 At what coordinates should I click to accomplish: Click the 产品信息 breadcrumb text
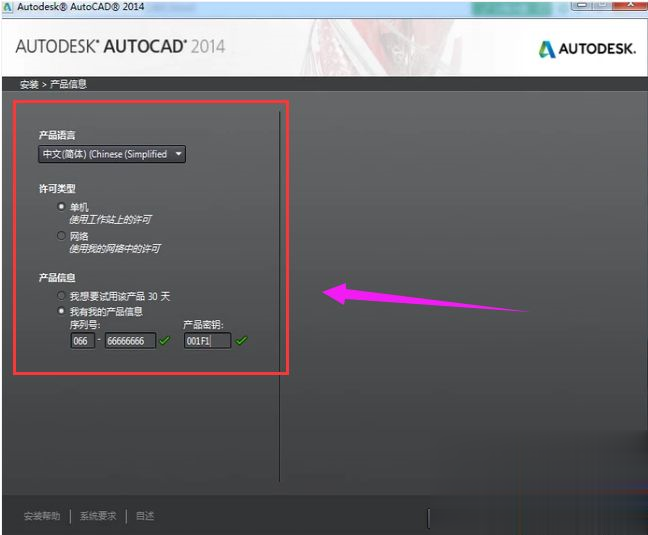click(x=68, y=84)
